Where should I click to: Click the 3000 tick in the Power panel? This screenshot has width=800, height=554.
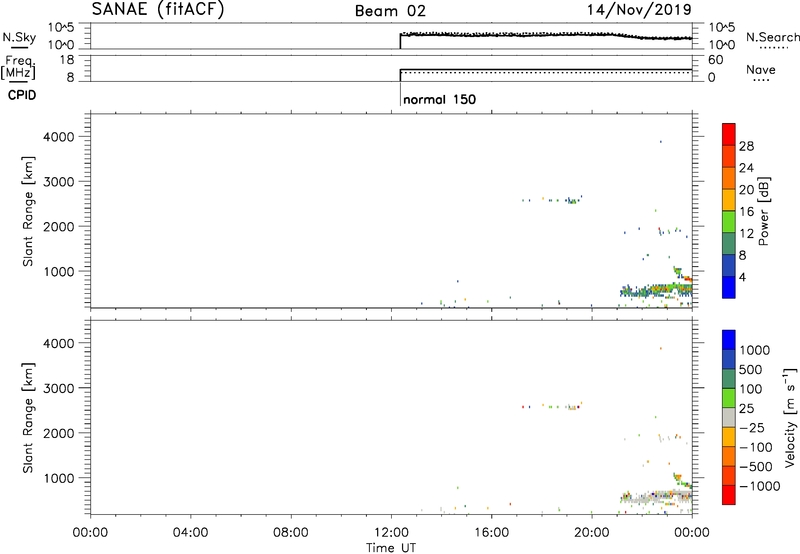click(x=59, y=182)
